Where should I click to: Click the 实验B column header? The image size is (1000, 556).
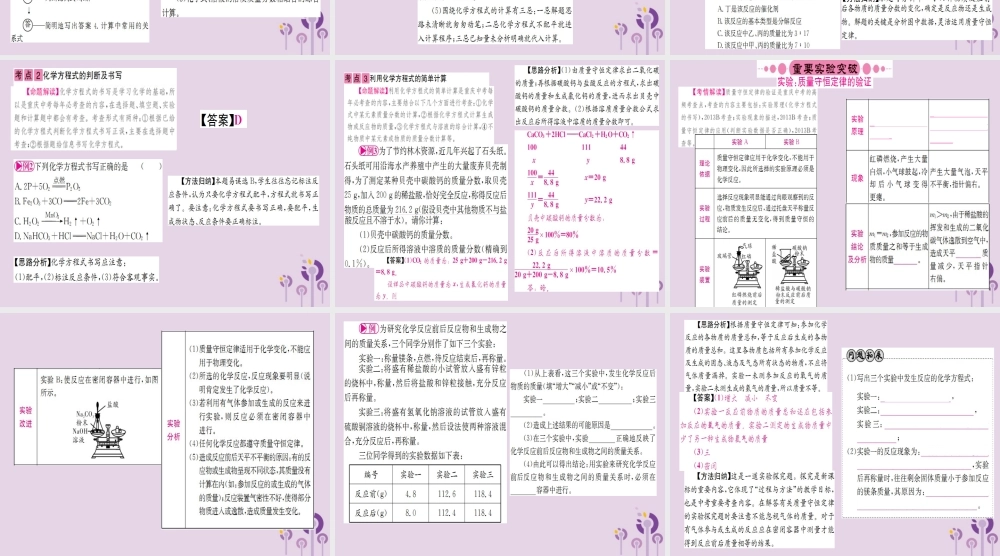click(x=791, y=142)
